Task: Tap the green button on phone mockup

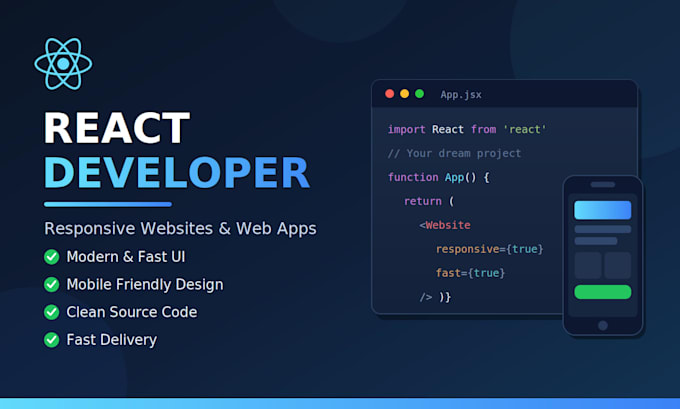Action: pos(603,292)
